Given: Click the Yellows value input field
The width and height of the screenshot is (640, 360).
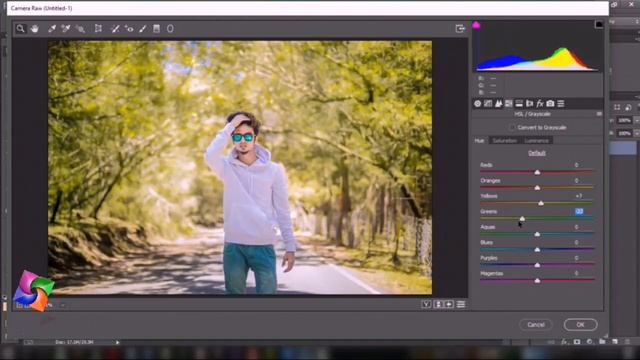Looking at the screenshot, I should coord(579,196).
